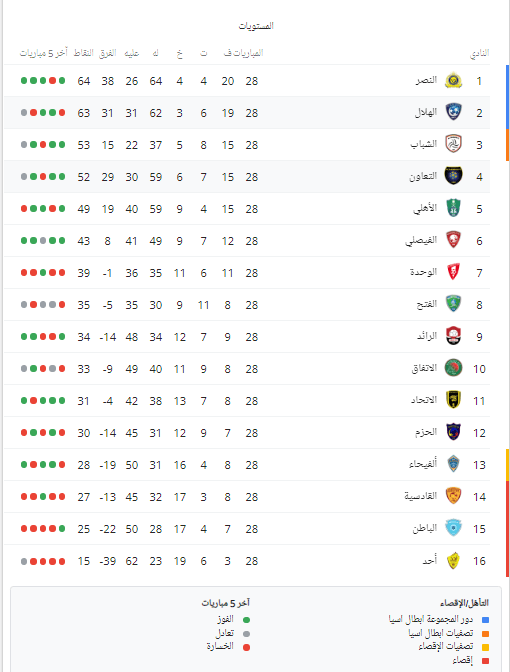Viewport: 510px width, 672px height.
Task: Open the الفتح team name link
Action: [x=426, y=304]
